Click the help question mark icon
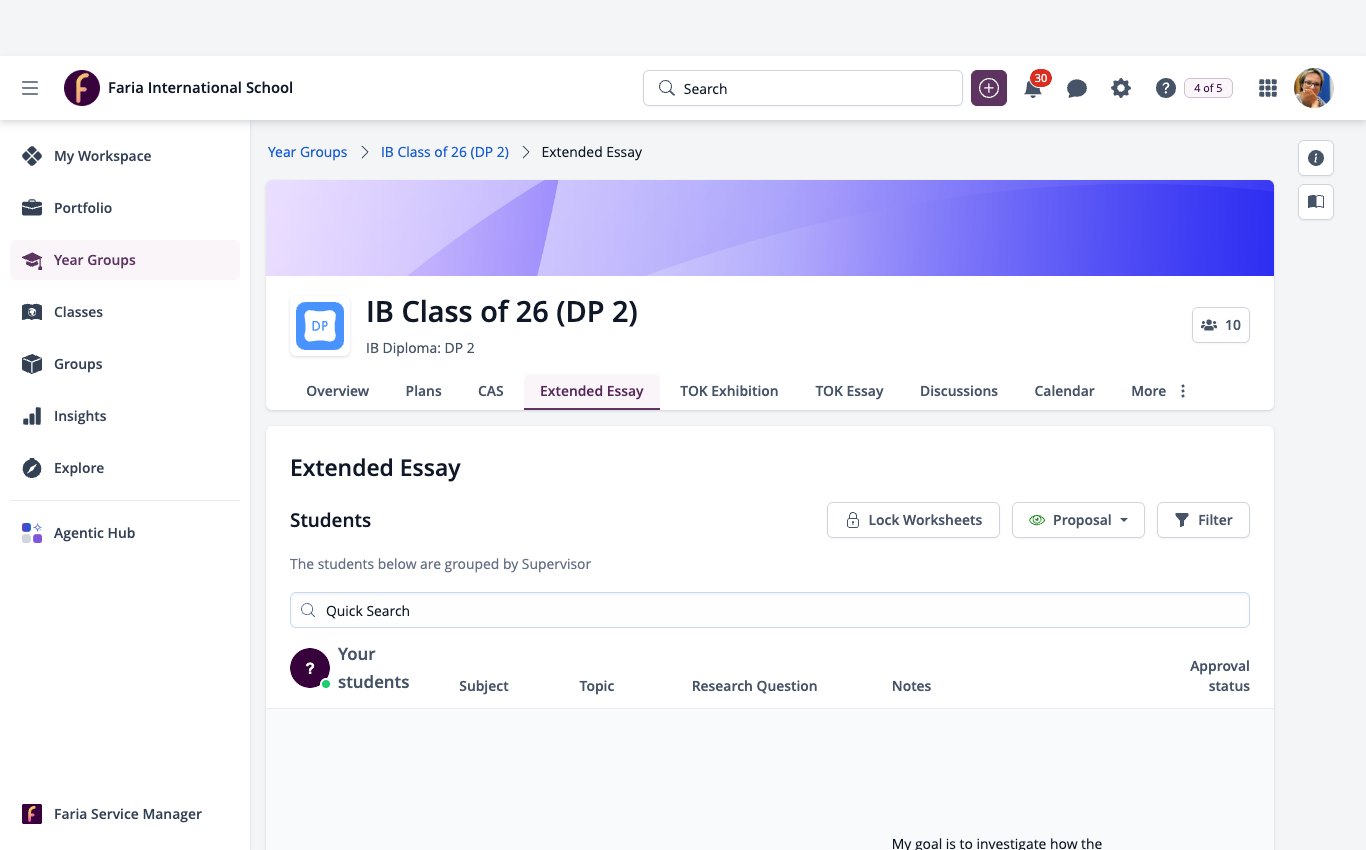 pyautogui.click(x=1165, y=88)
